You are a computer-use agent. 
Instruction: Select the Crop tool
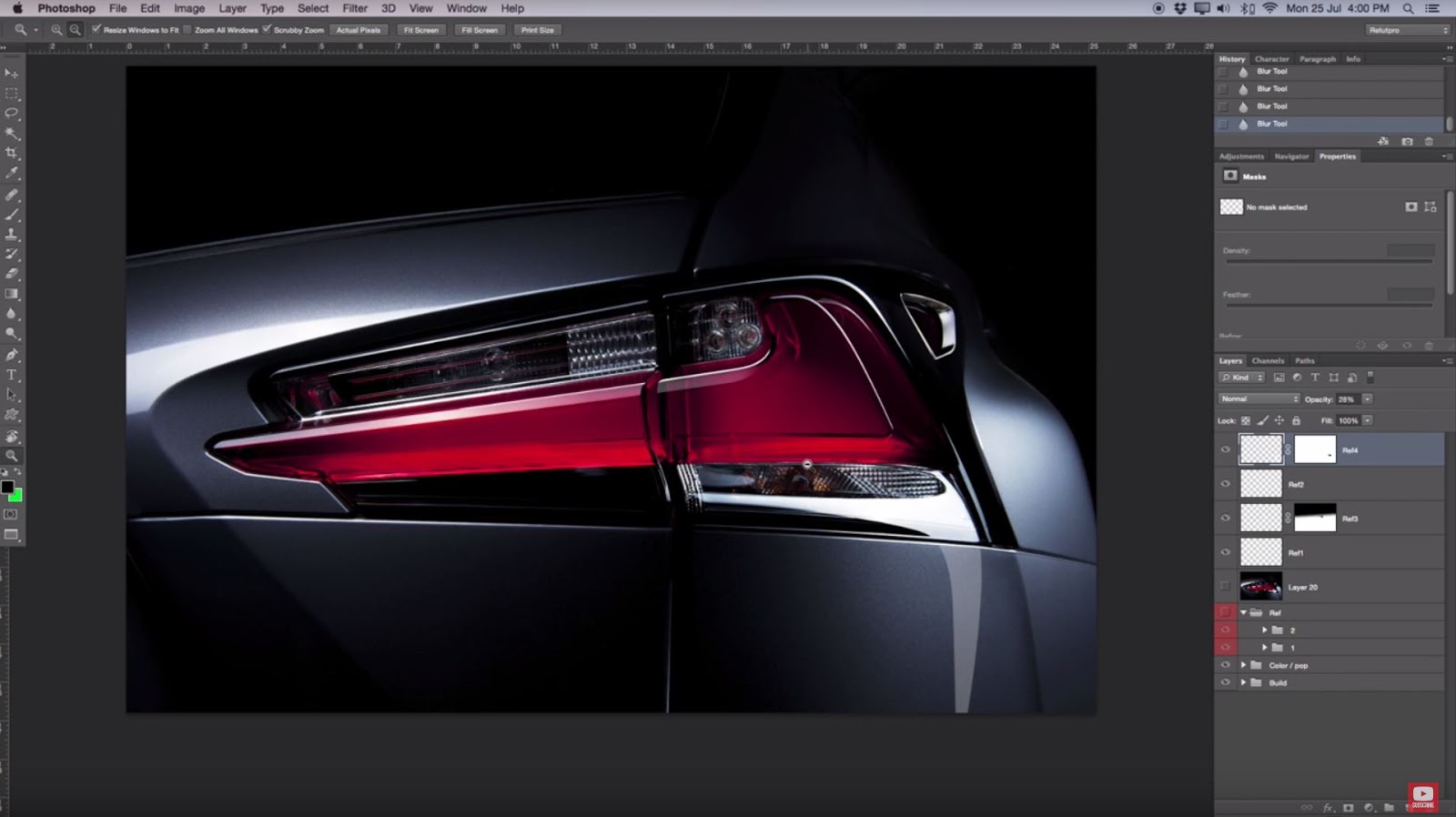pyautogui.click(x=12, y=153)
